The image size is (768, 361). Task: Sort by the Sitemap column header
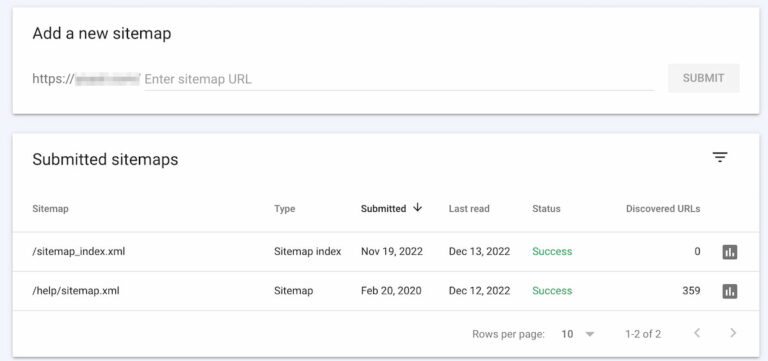pyautogui.click(x=50, y=209)
